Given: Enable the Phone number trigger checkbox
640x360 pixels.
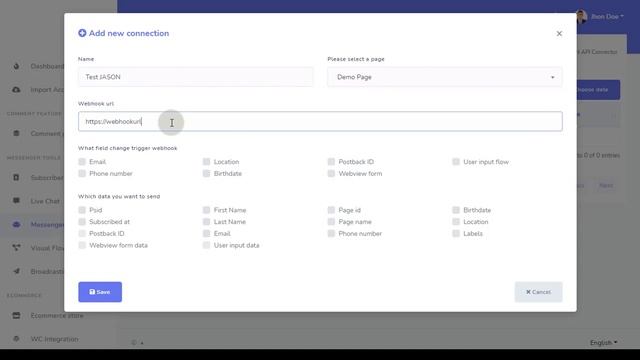Looking at the screenshot, I should pyautogui.click(x=82, y=173).
